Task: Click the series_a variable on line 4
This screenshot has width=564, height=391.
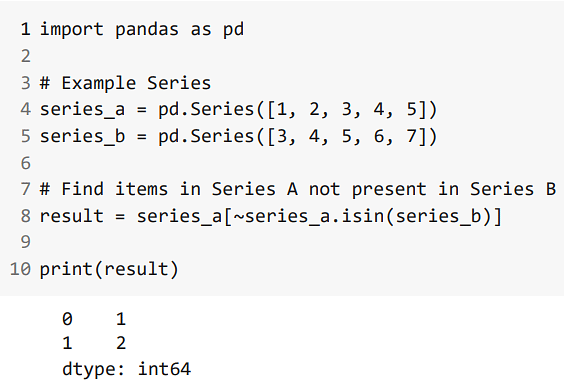Action: pyautogui.click(x=82, y=110)
